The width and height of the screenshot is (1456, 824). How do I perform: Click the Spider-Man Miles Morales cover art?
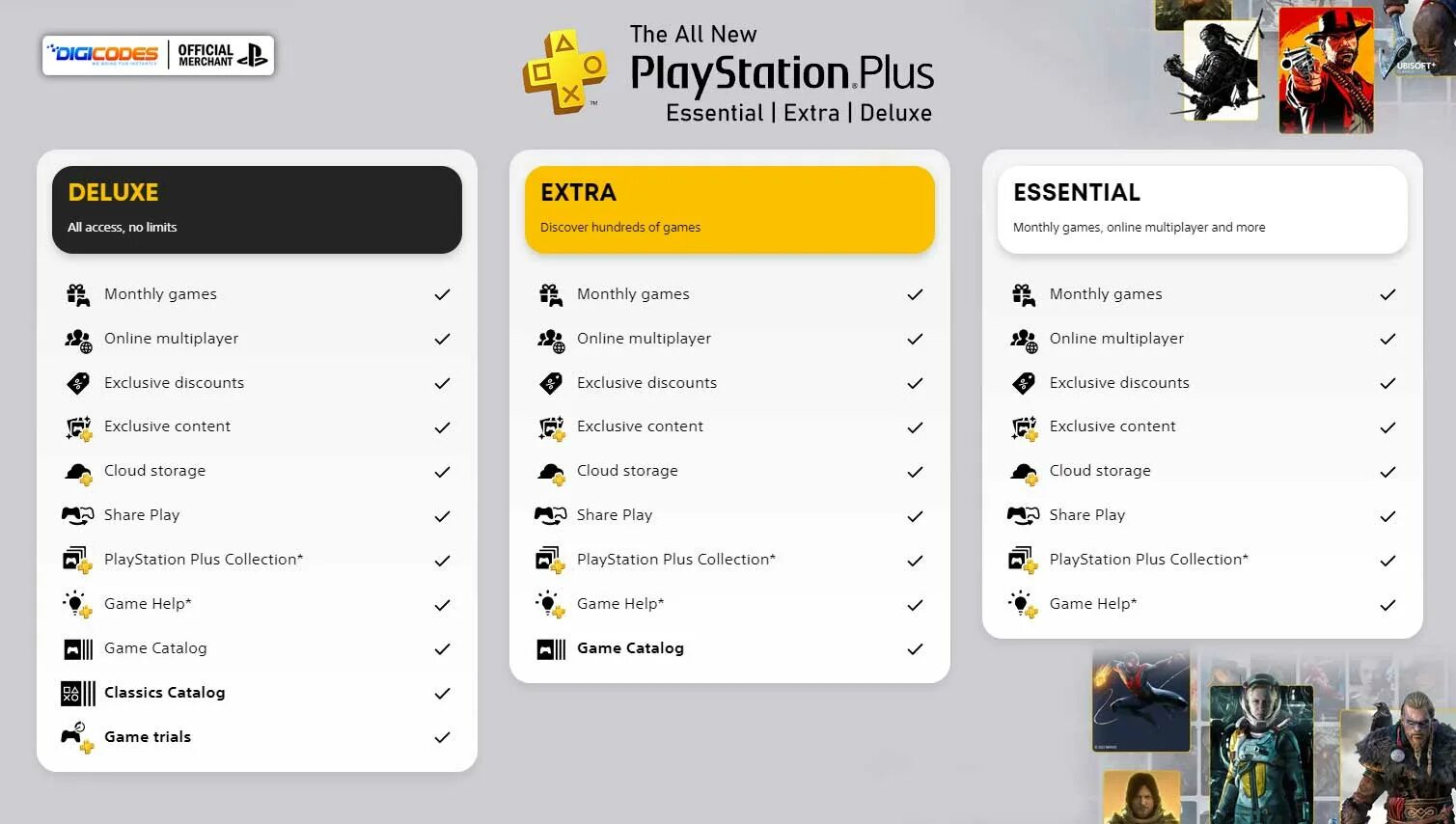(x=1140, y=701)
